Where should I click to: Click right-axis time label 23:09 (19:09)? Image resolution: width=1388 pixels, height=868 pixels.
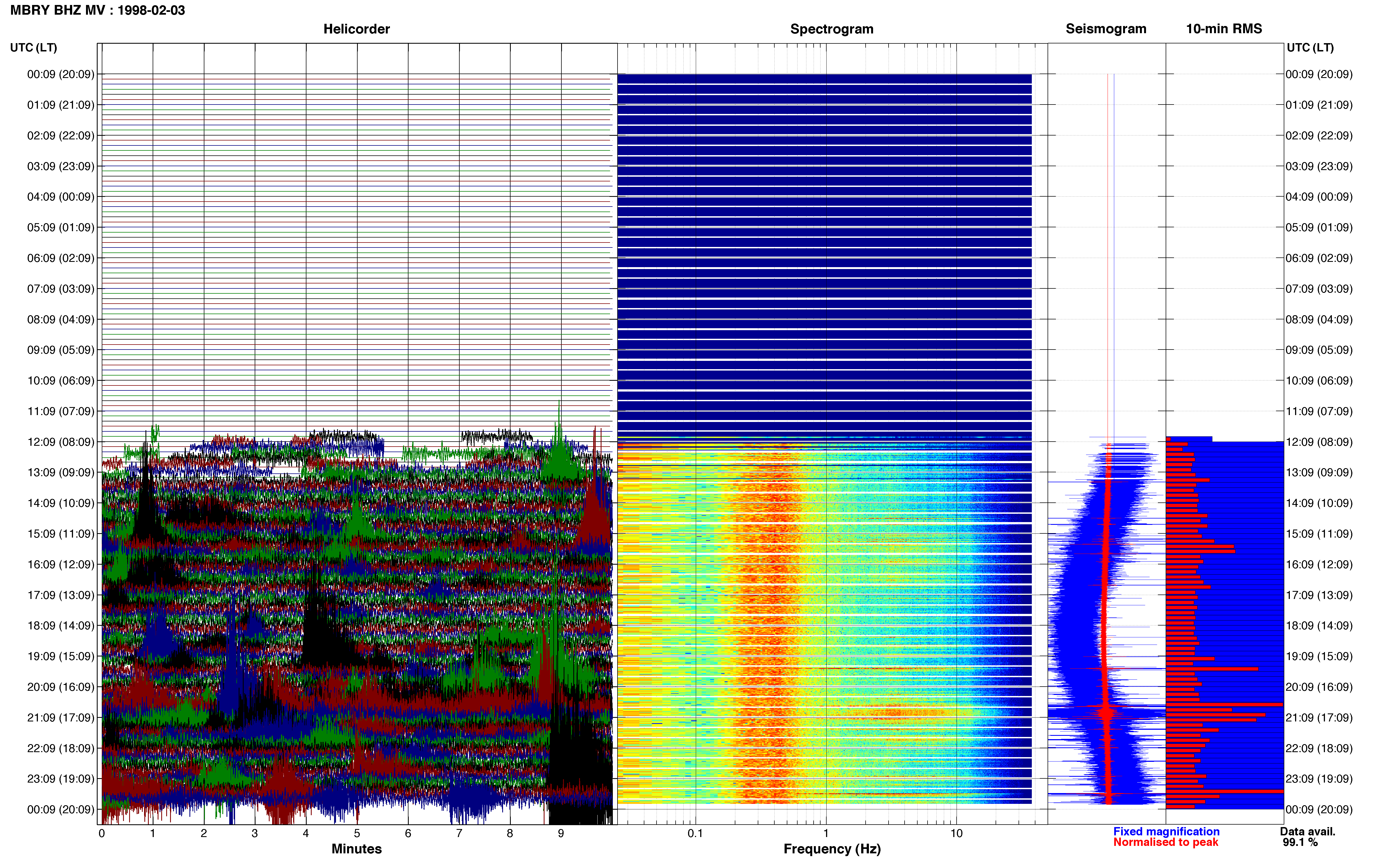[1319, 778]
